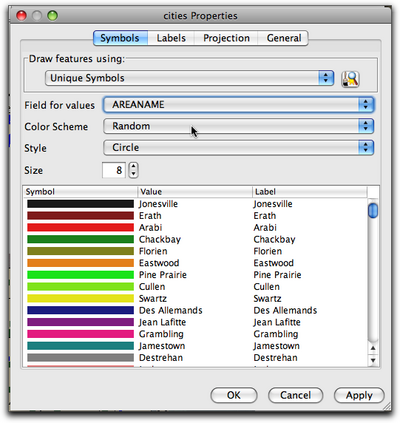Select the black Jonesville symbol swatch
400x423 pixels.
click(80, 204)
